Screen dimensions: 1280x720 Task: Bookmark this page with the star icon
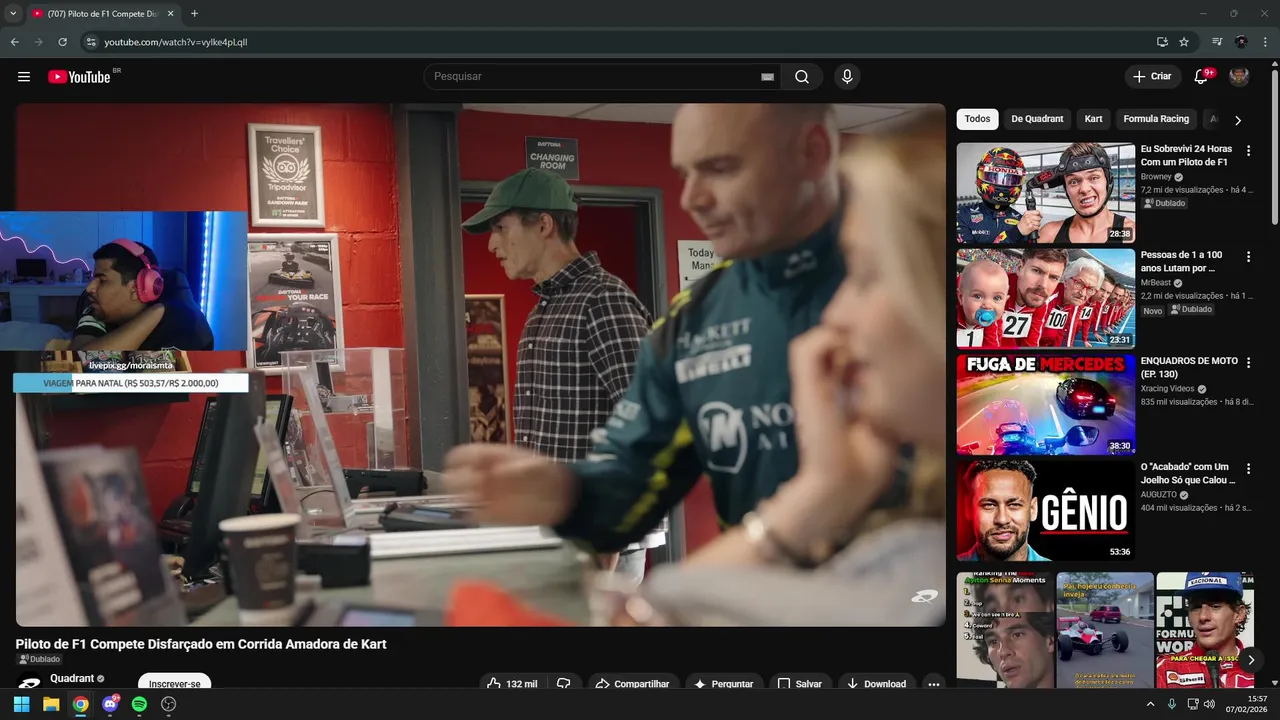1184,42
